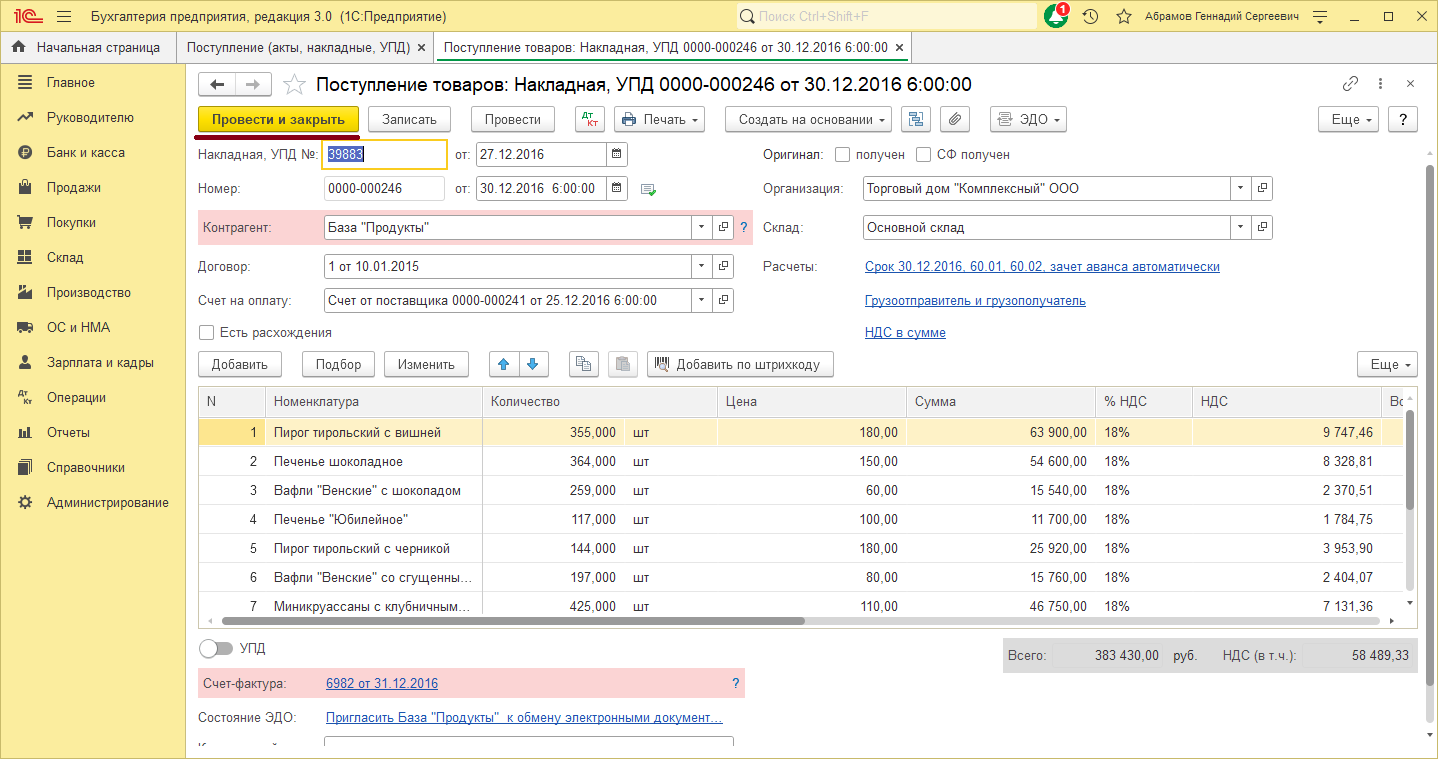The image size is (1438, 759).
Task: Expand the Создать на основании dropdown
Action: point(808,119)
